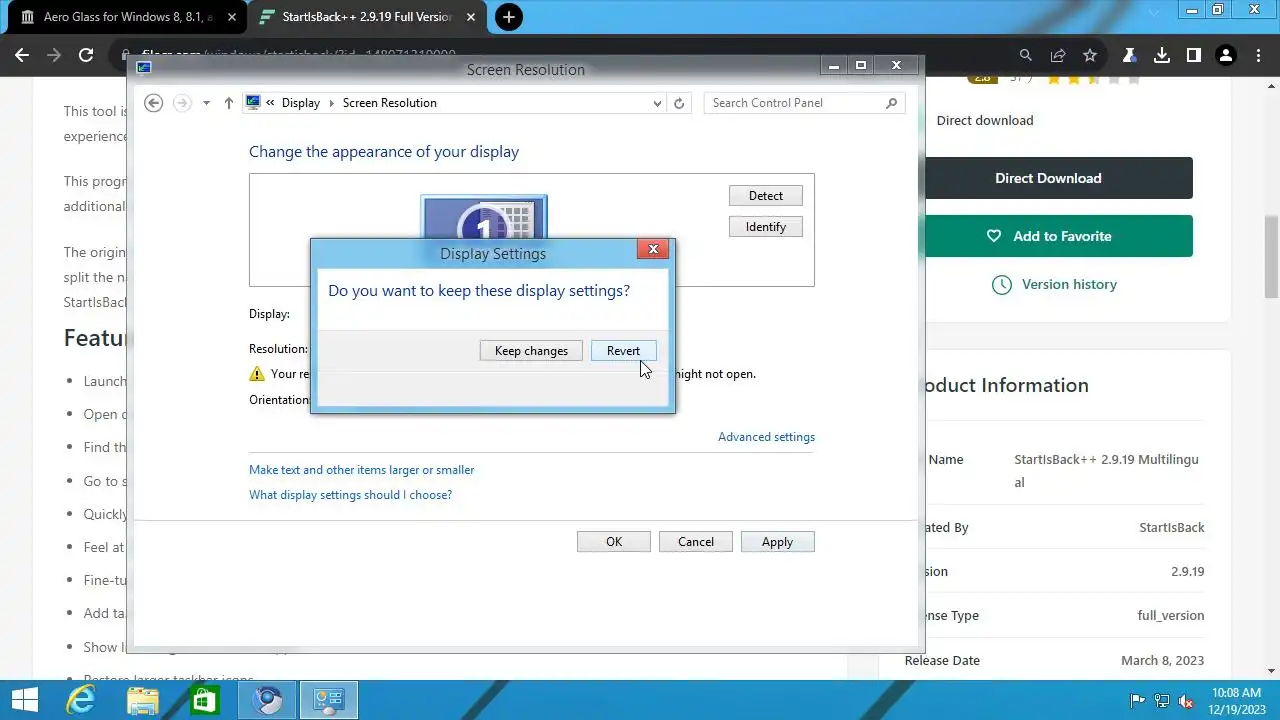This screenshot has width=1280, height=720.
Task: Click the Detect button
Action: [x=766, y=196]
